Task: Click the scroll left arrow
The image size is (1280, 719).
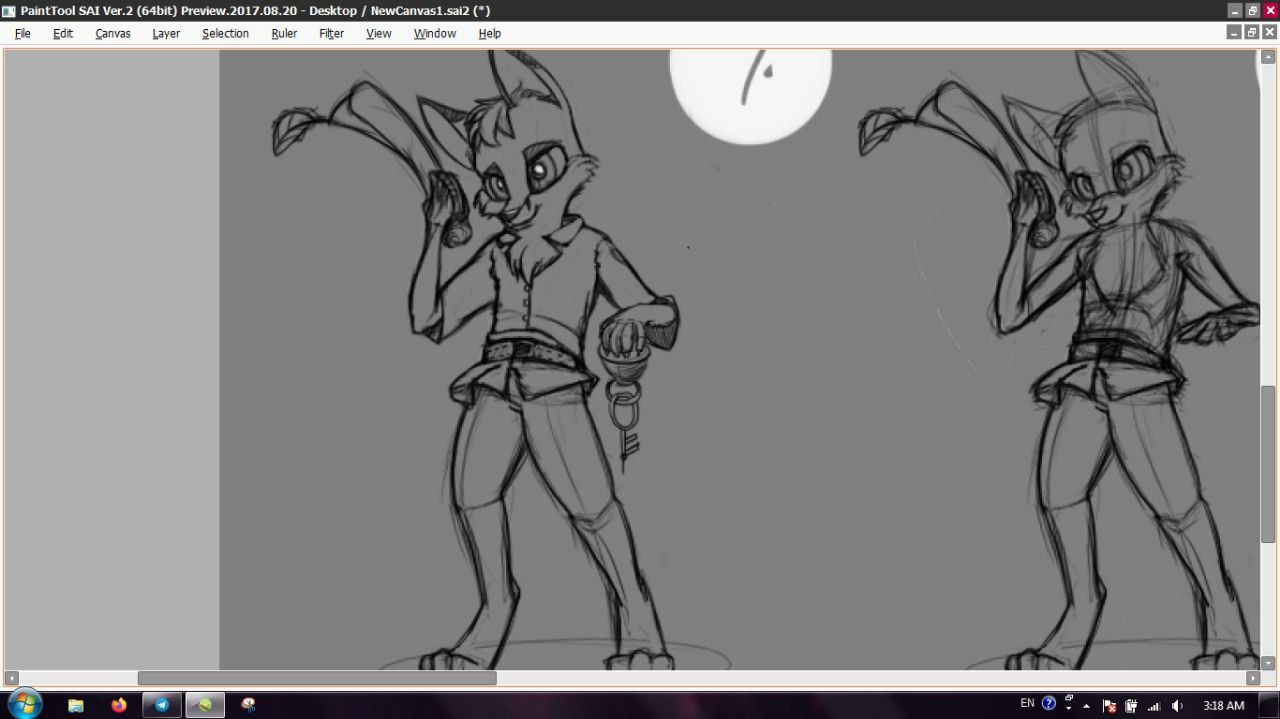Action: [x=11, y=678]
